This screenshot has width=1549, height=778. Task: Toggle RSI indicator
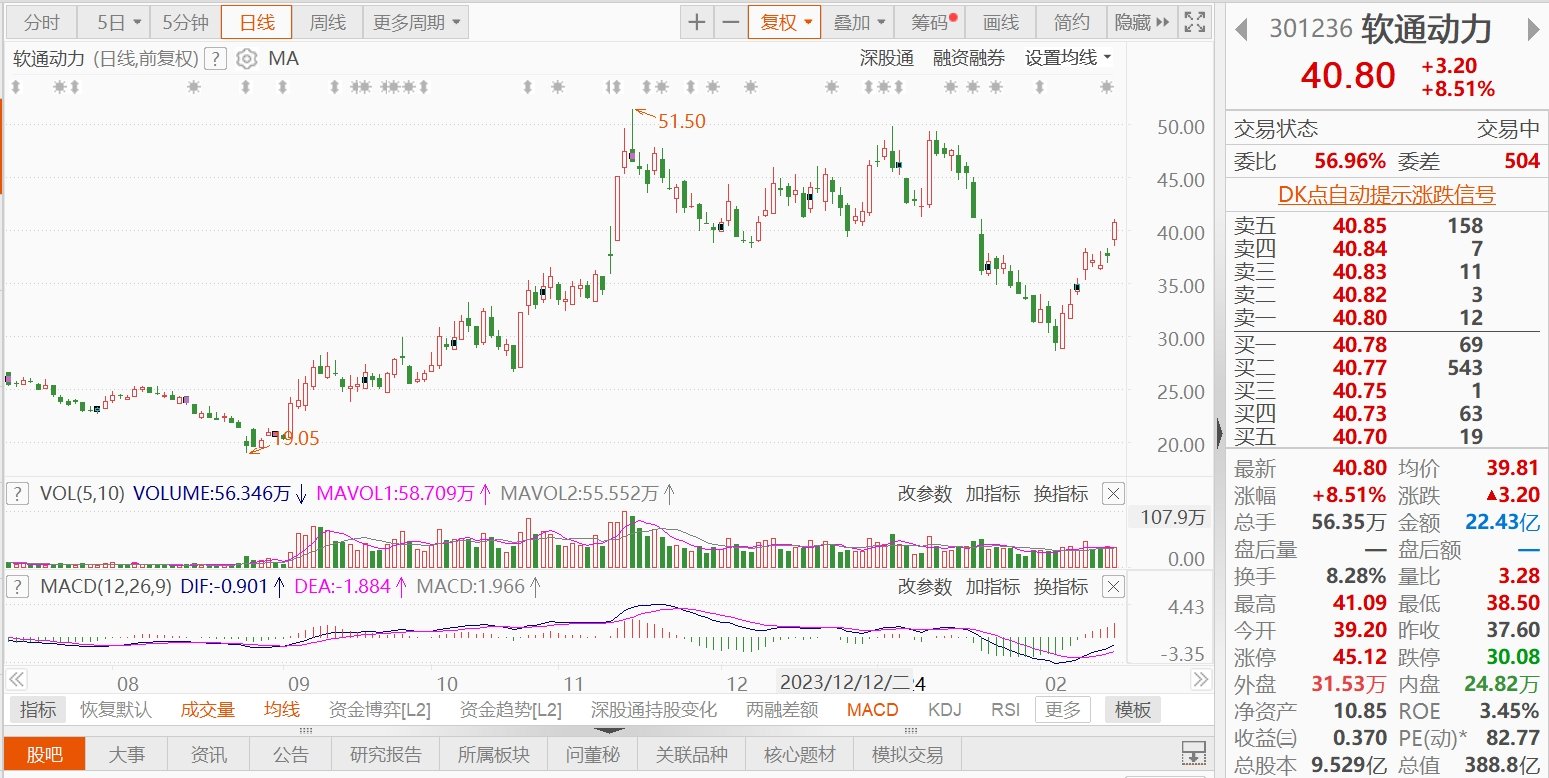[x=1005, y=710]
